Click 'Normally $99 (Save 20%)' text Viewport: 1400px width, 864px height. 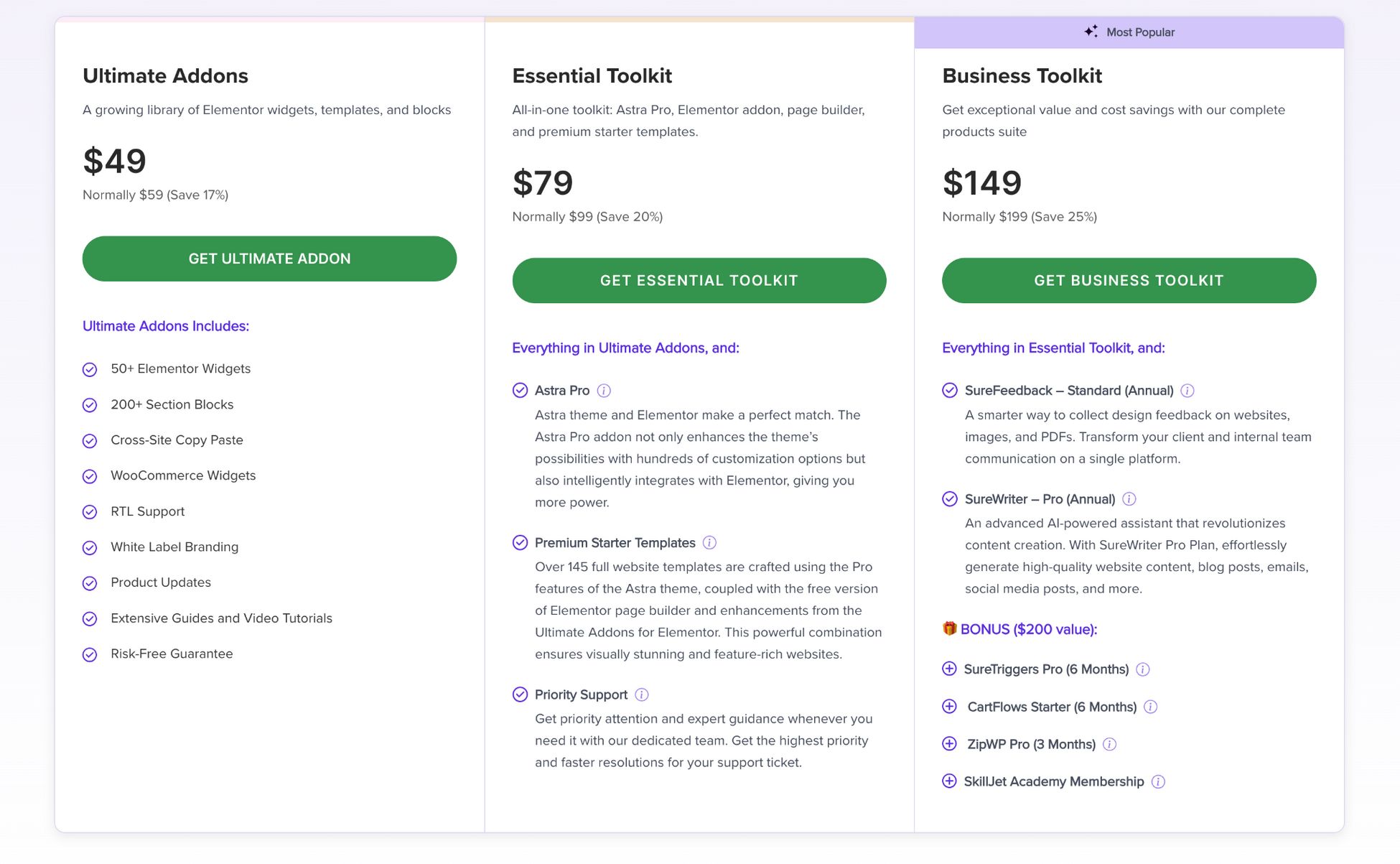[x=587, y=217]
